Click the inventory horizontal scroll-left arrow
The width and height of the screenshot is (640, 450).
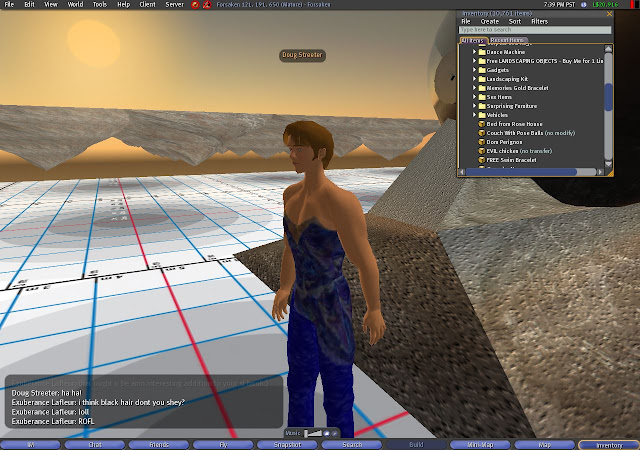pyautogui.click(x=462, y=172)
